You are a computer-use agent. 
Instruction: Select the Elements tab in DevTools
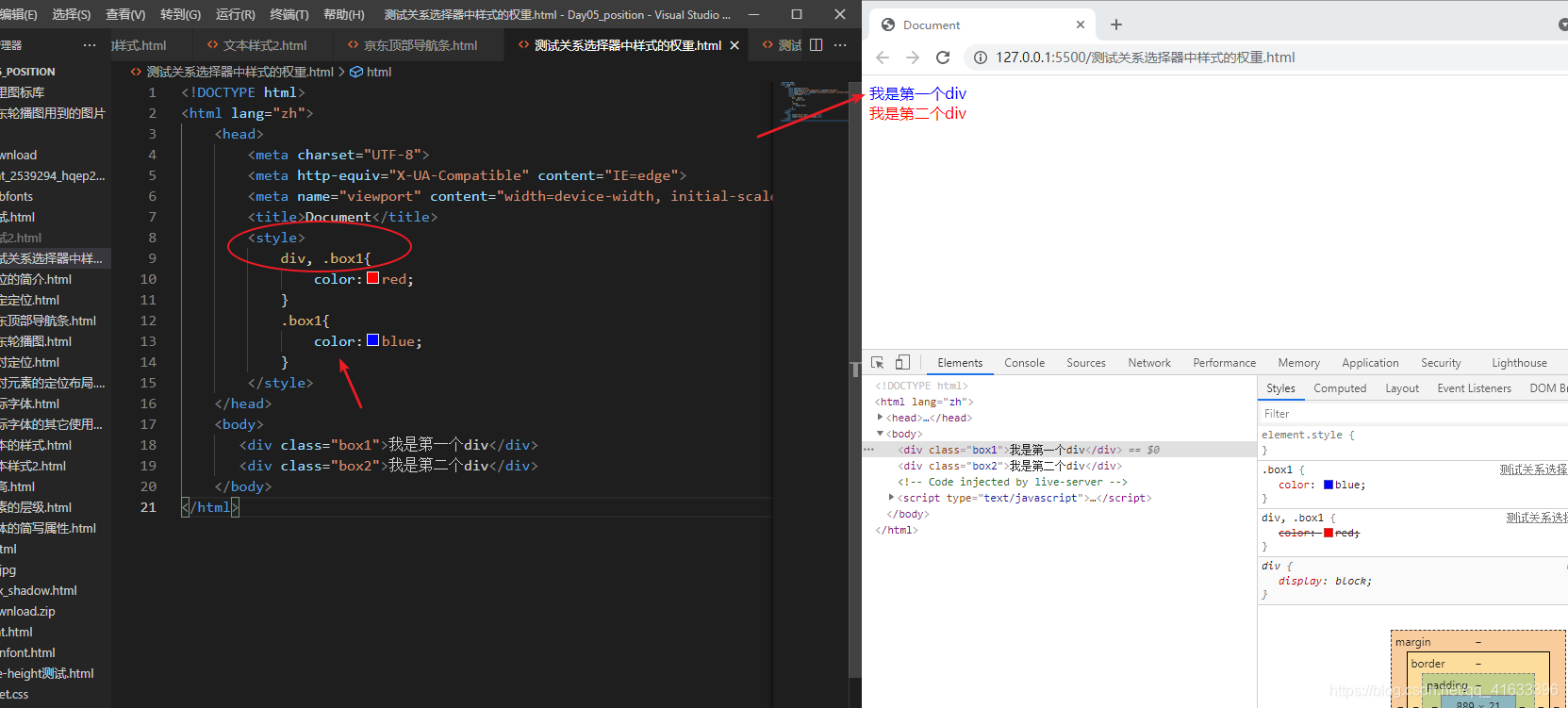tap(960, 363)
